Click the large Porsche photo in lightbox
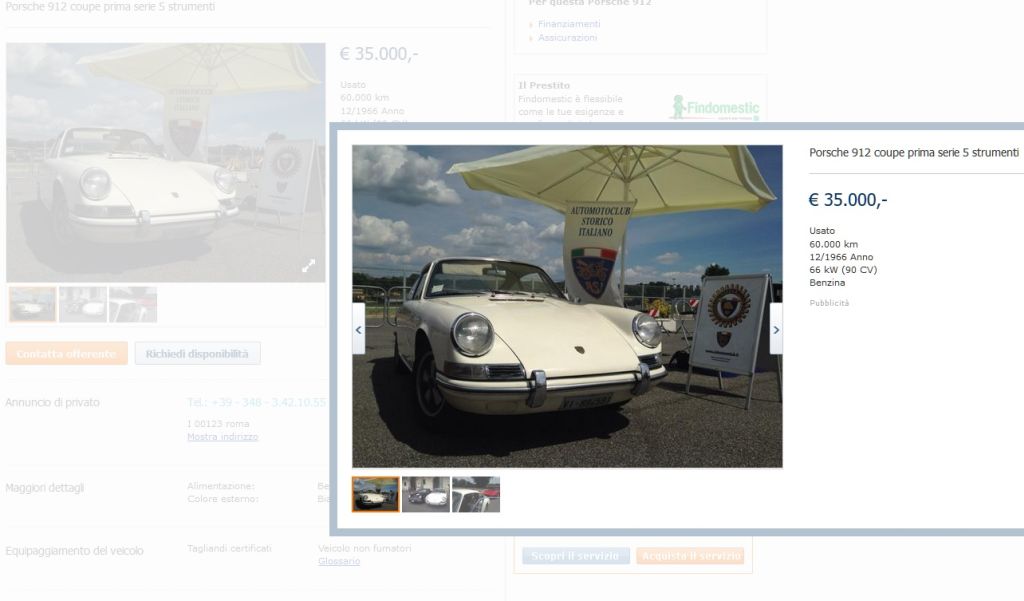 (x=567, y=306)
